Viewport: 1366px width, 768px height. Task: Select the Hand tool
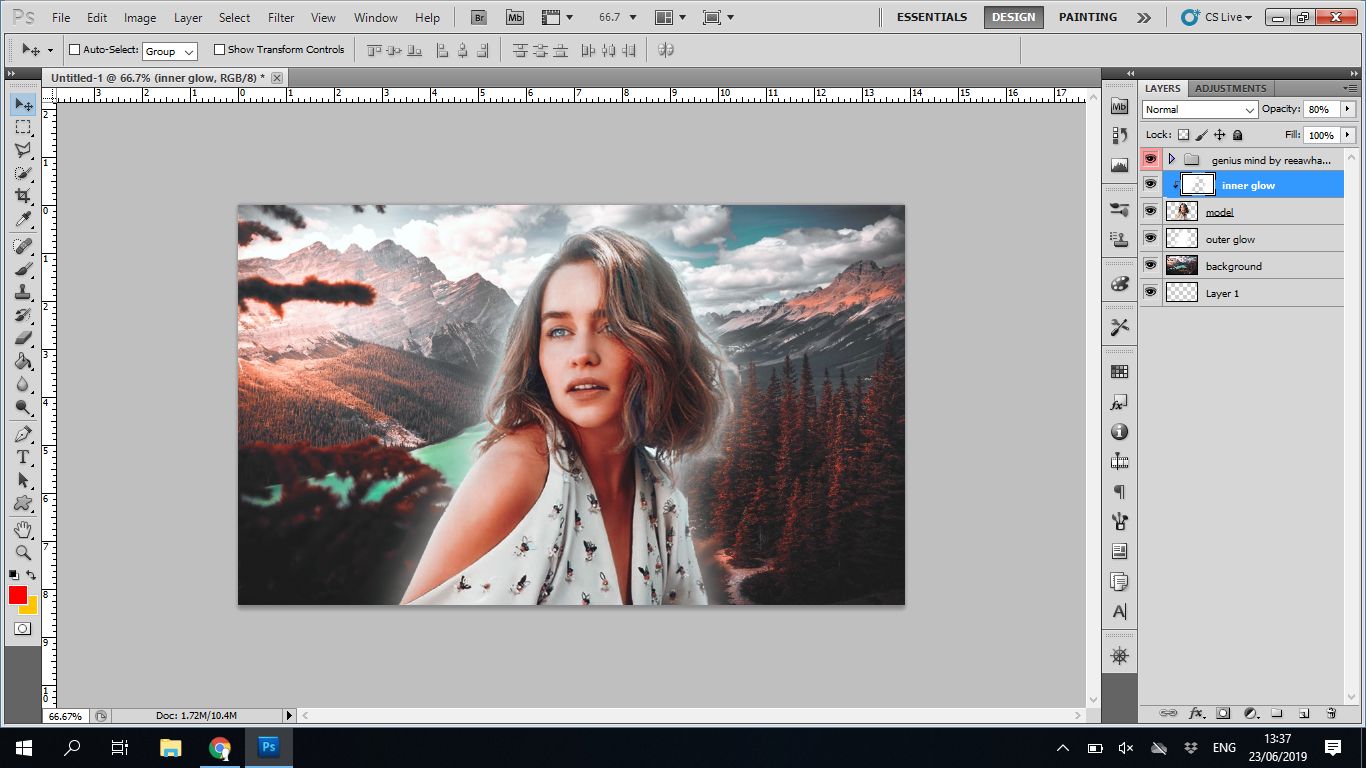pos(23,529)
